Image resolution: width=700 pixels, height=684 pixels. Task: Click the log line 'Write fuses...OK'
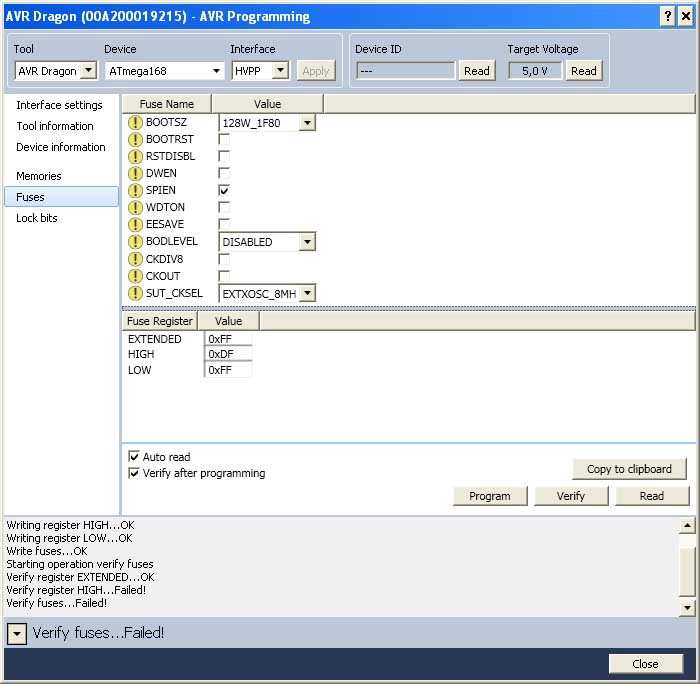(47, 551)
